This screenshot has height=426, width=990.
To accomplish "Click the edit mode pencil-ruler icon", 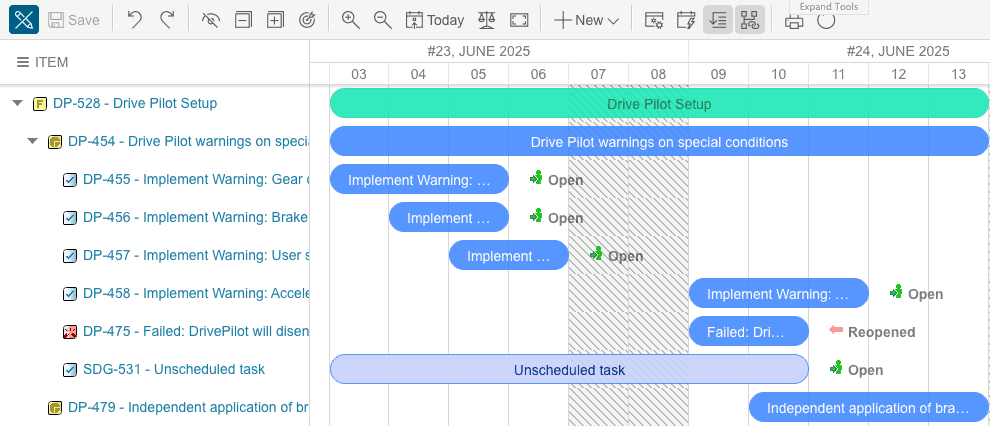I will [24, 20].
